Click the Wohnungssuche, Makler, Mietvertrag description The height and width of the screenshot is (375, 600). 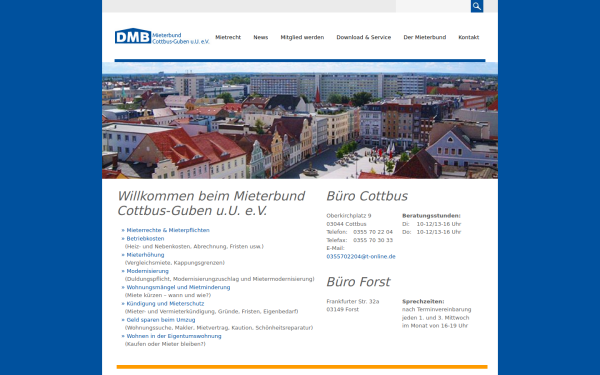[x=219, y=328]
